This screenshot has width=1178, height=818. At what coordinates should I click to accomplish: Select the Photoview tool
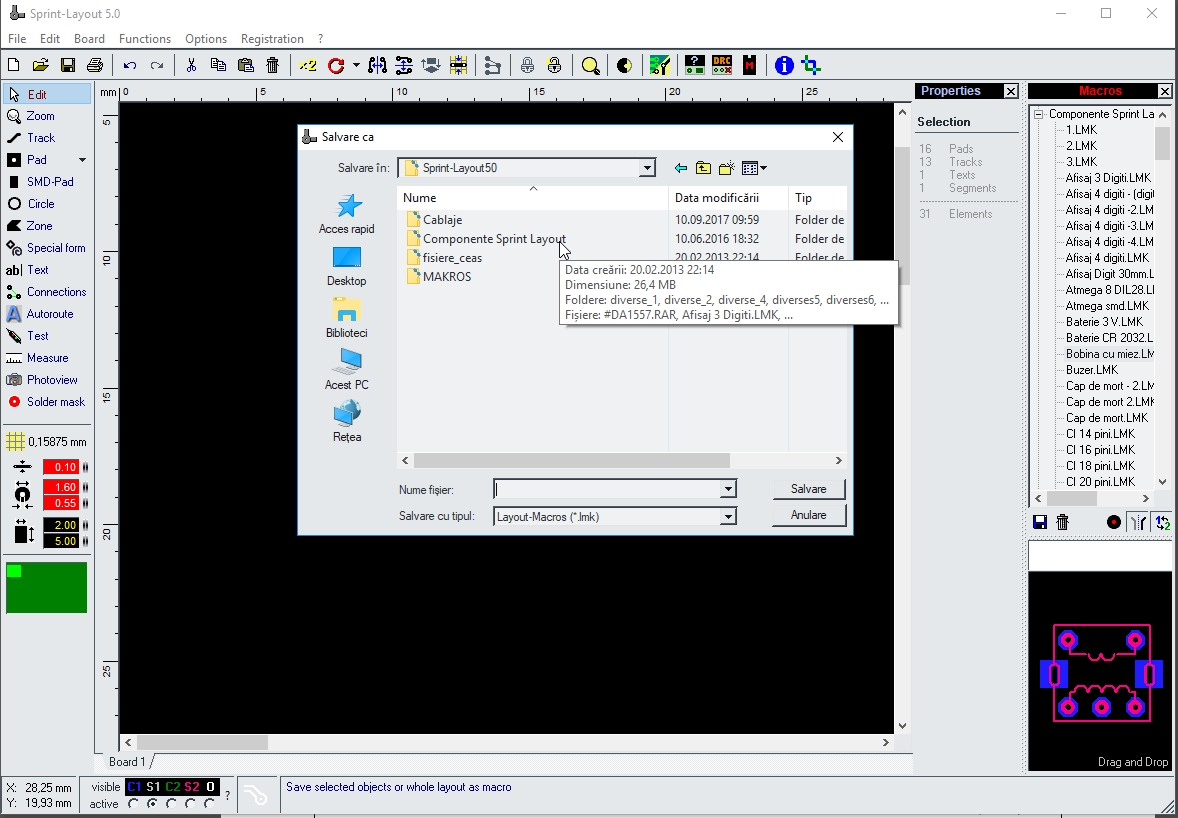[47, 380]
